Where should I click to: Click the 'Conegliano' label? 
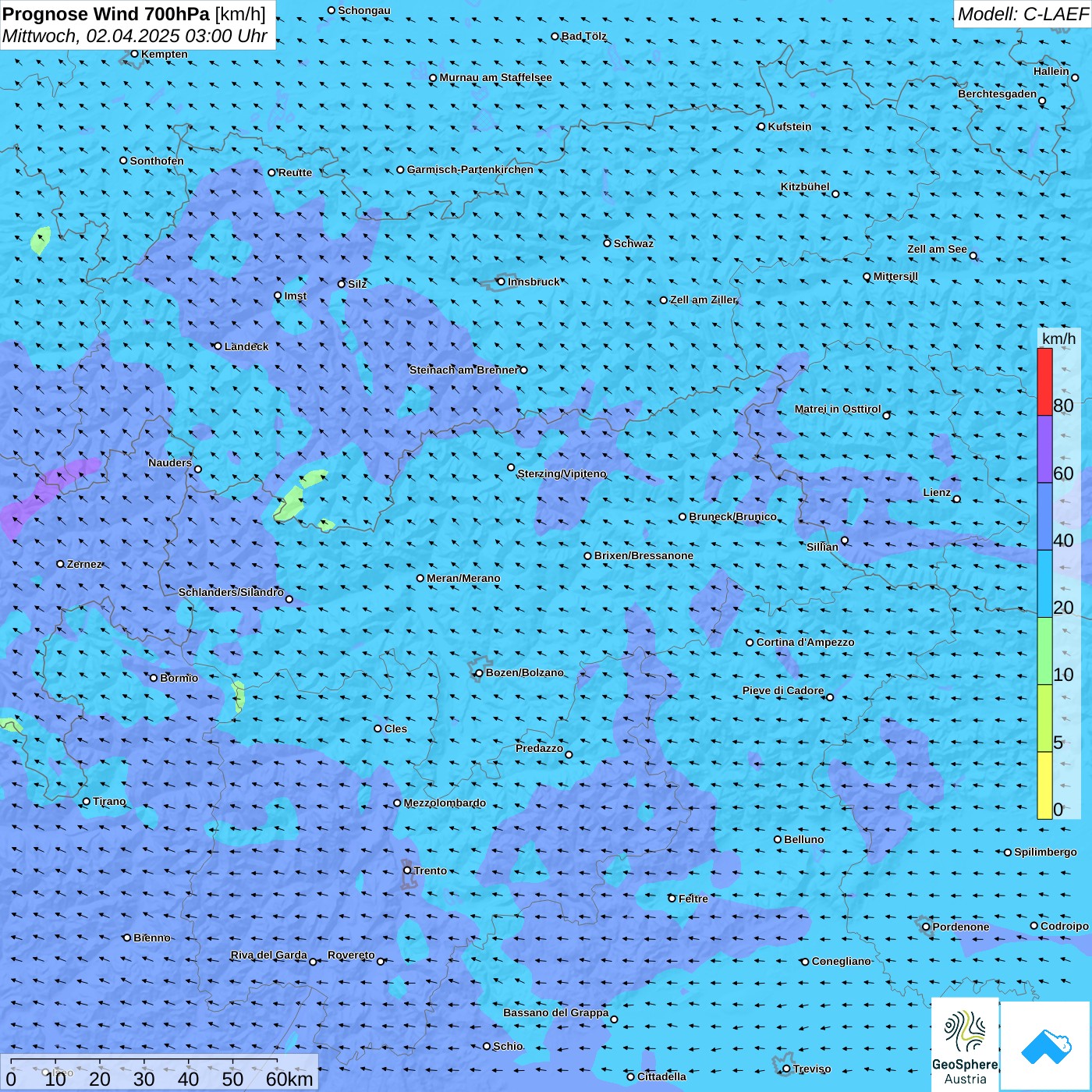[841, 961]
